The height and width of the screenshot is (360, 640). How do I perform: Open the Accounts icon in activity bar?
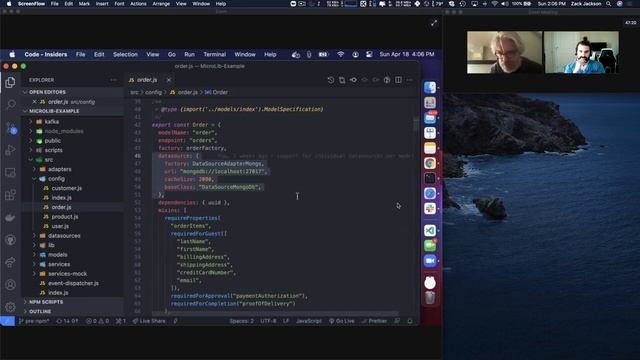[10, 284]
